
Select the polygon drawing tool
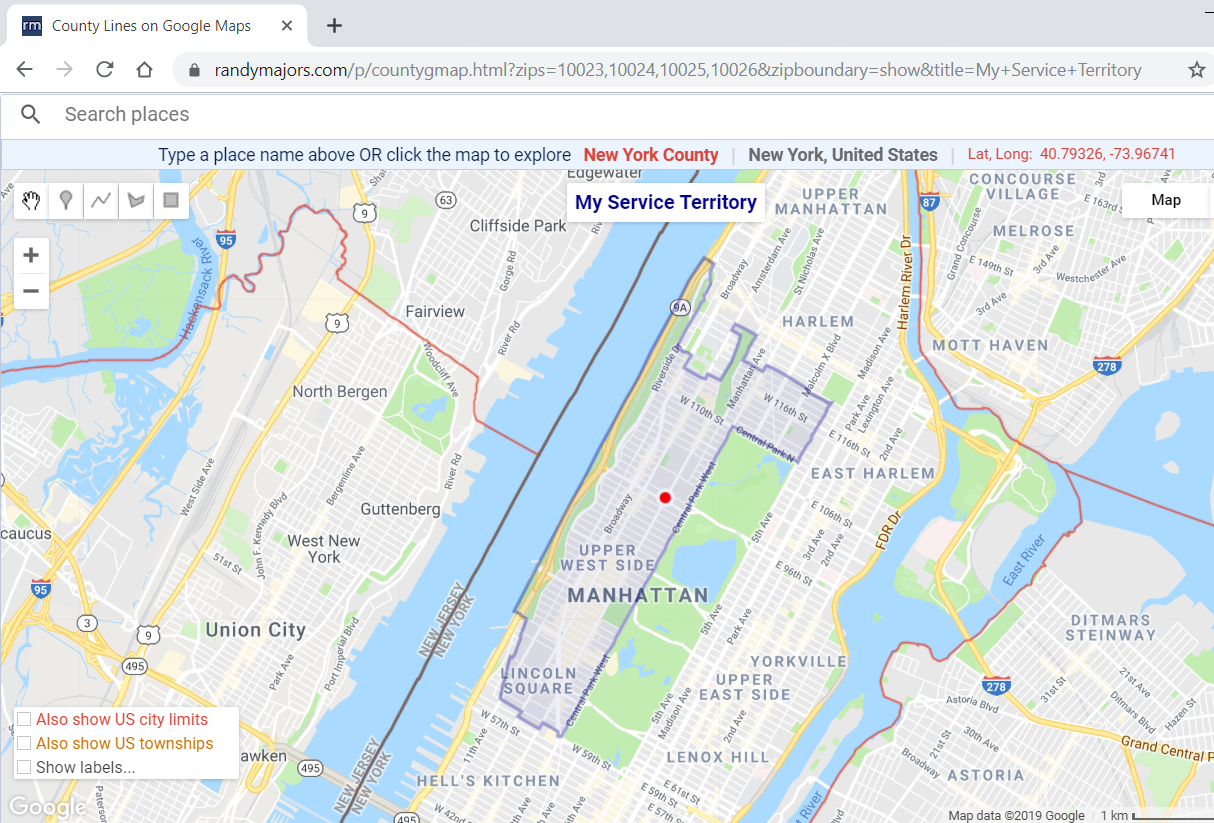pos(136,201)
